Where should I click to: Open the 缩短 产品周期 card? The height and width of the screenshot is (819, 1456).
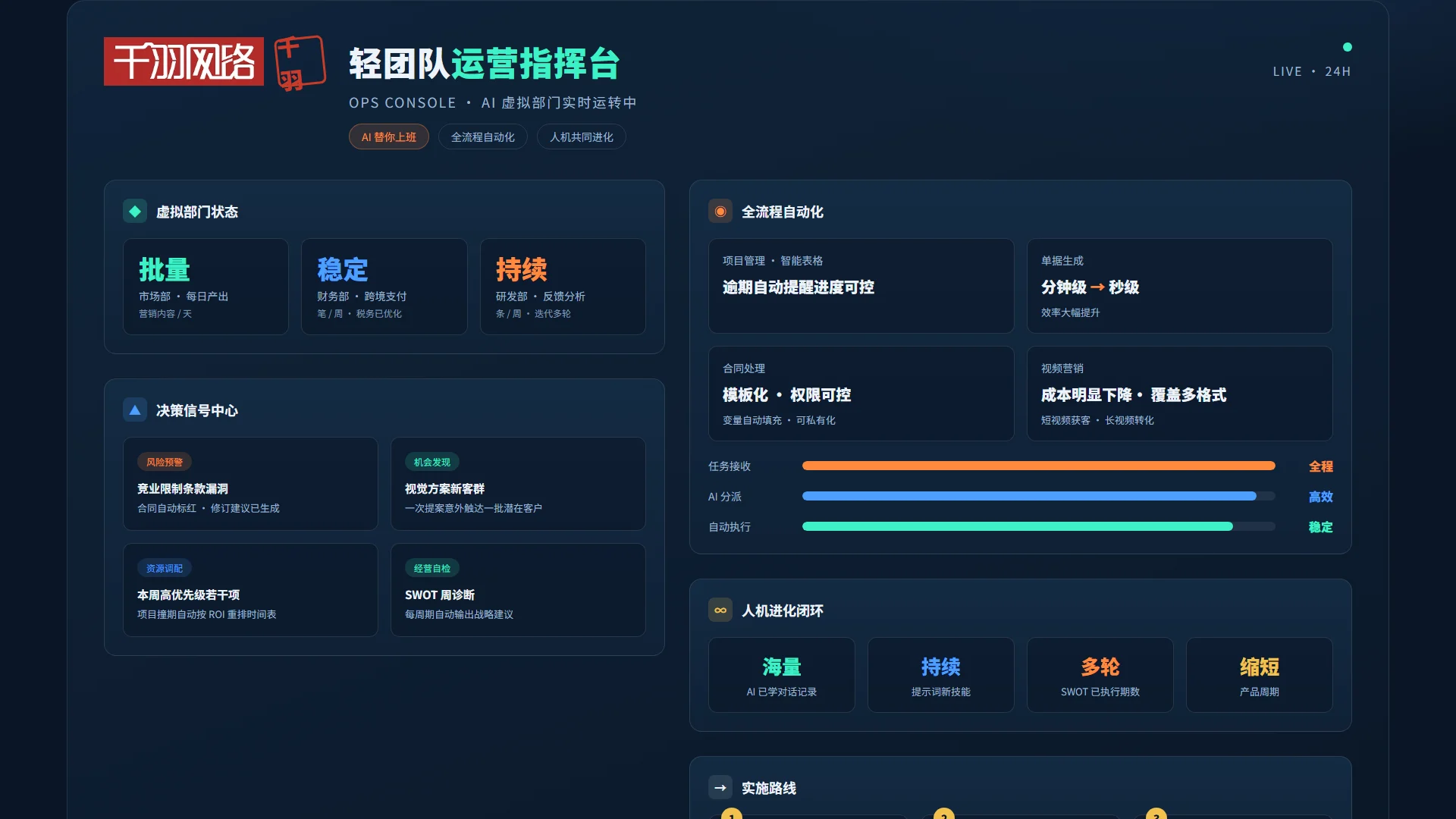point(1260,675)
